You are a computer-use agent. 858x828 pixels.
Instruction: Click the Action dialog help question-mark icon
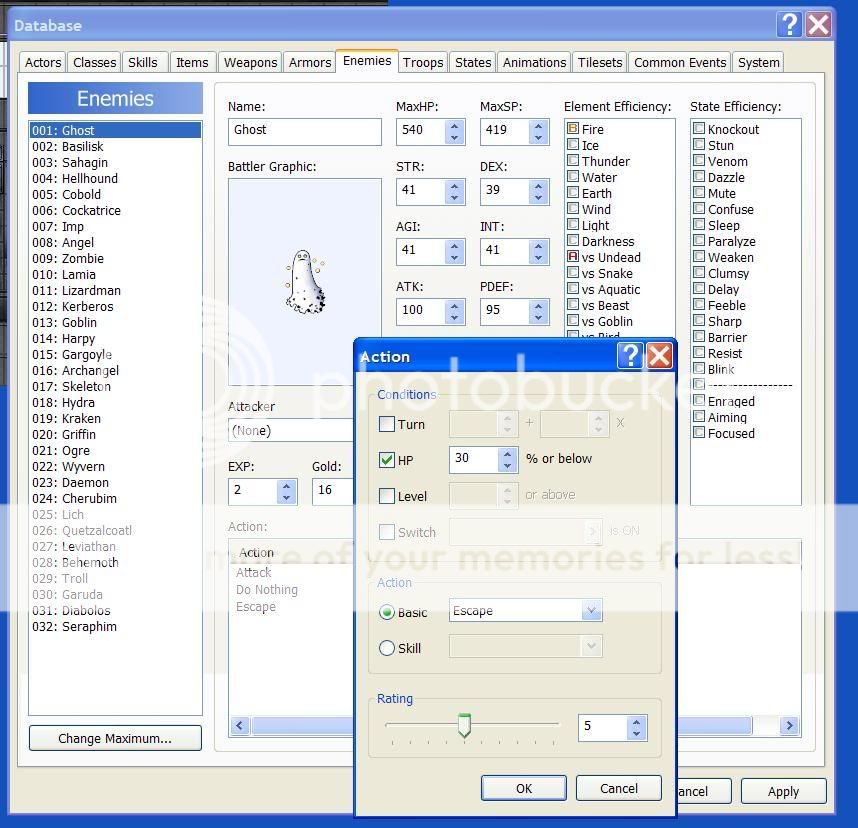629,356
